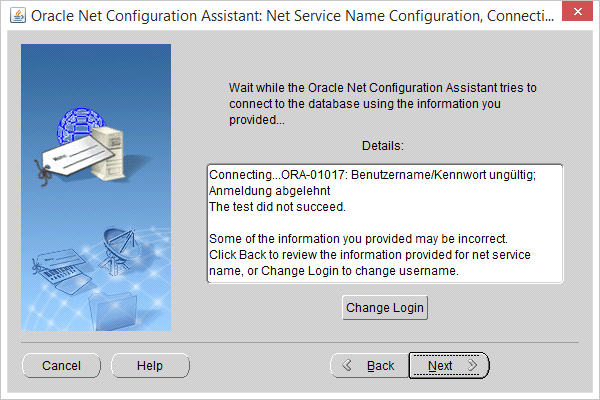600x400 pixels.
Task: Cancel the Net Configuration Assistant
Action: tap(61, 366)
